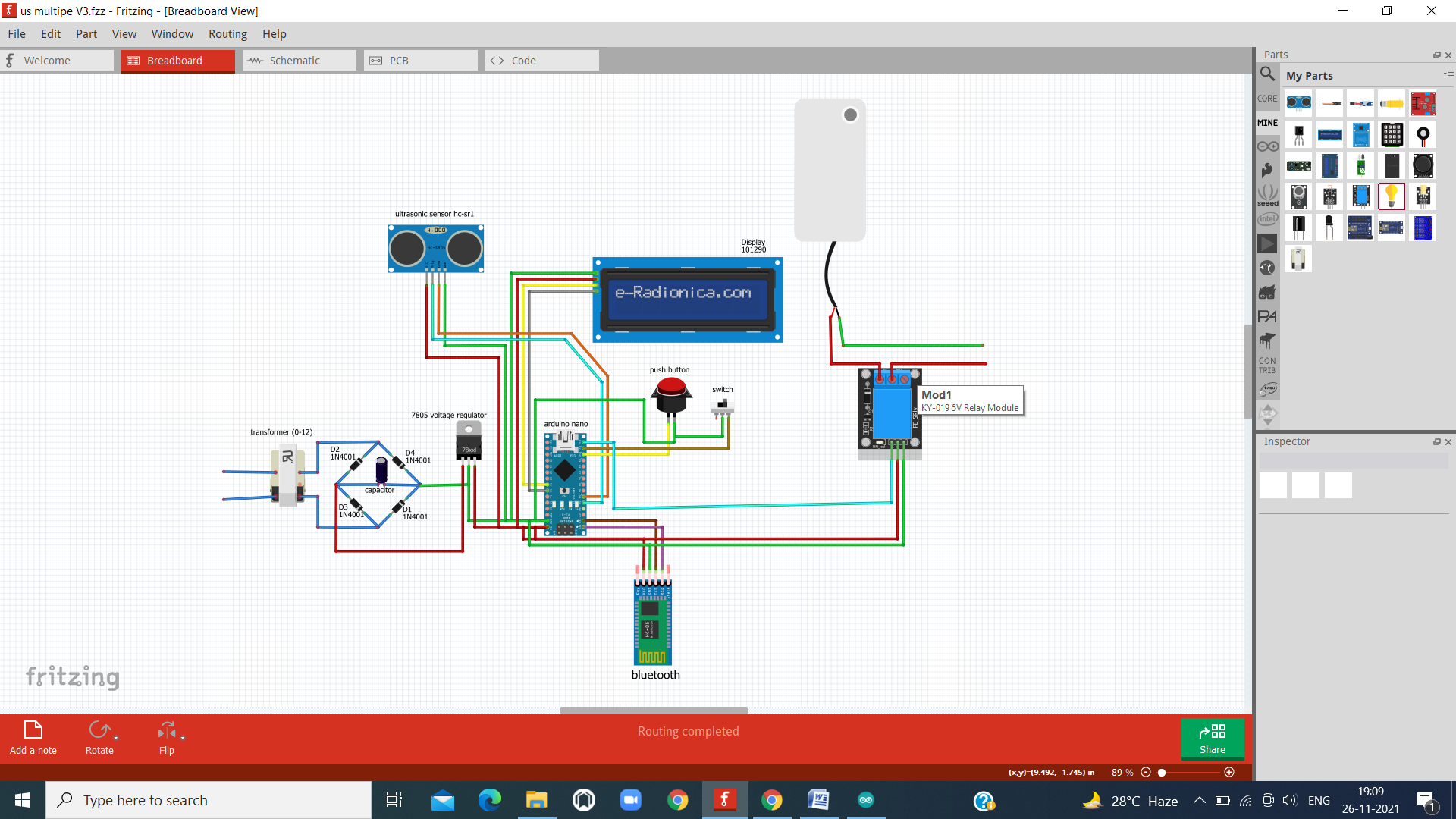Click the Add a note button
Viewport: 1456px width, 819px height.
pos(34,736)
